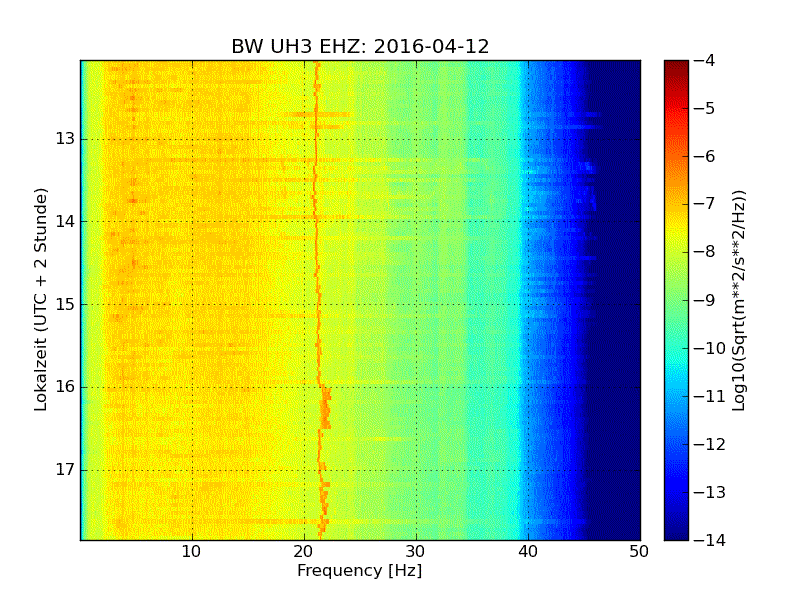
Task: Click the colorbar tick label −9
Action: pyautogui.click(x=705, y=300)
